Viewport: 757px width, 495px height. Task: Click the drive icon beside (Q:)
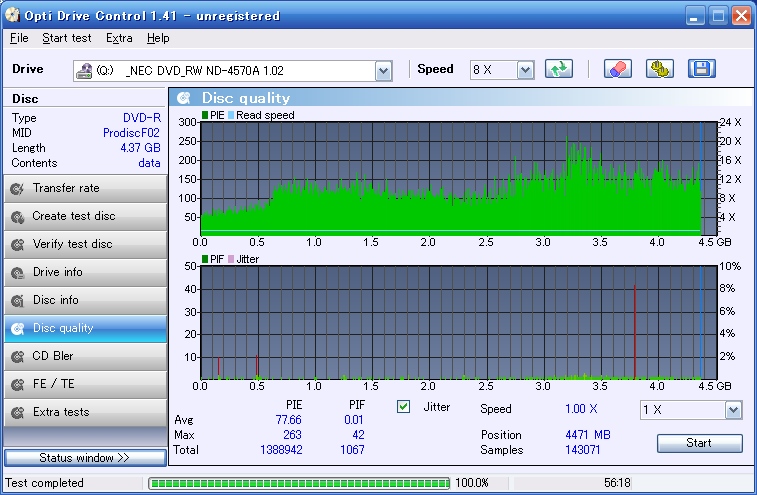coord(84,71)
